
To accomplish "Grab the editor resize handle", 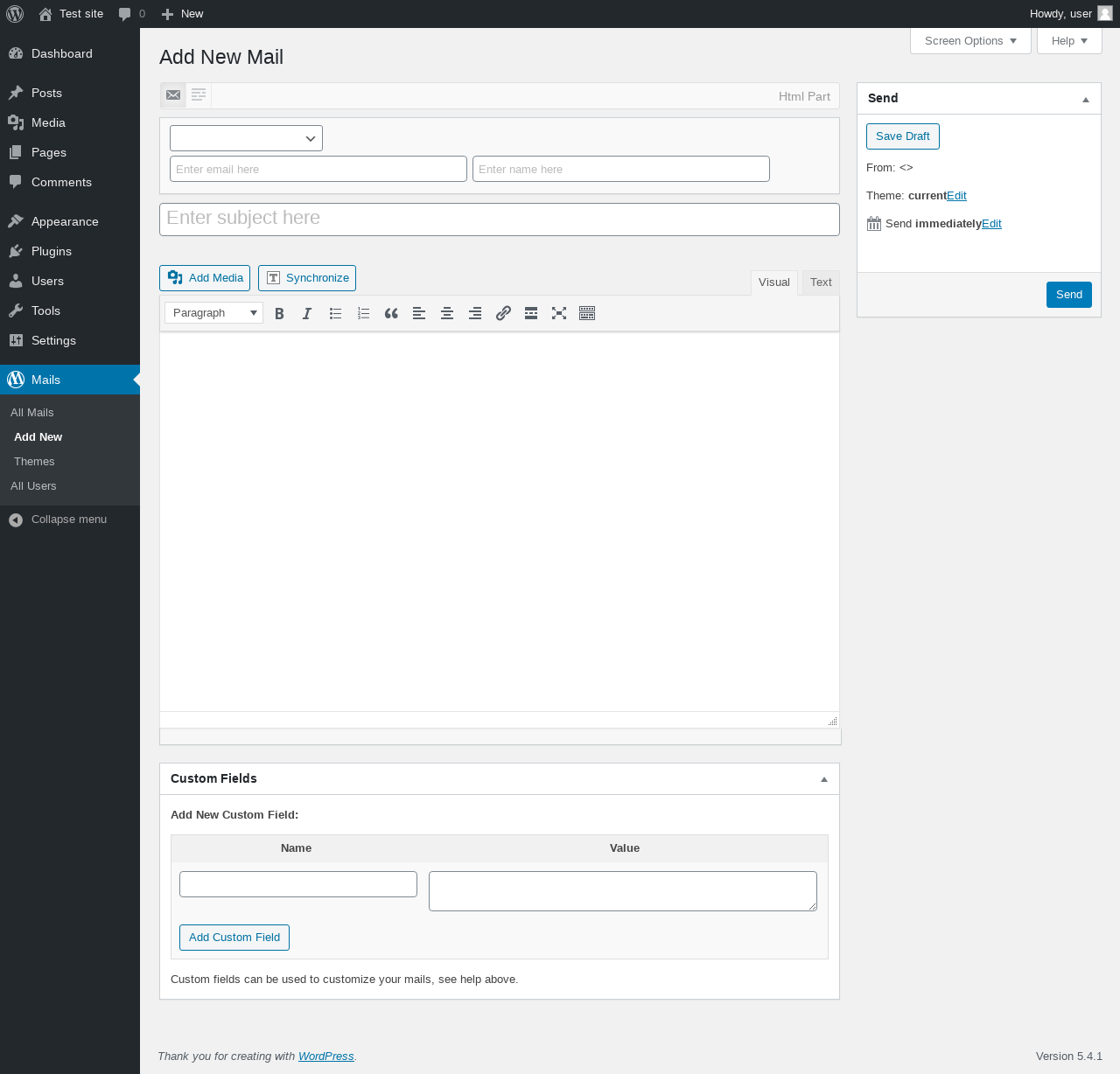I will point(833,721).
